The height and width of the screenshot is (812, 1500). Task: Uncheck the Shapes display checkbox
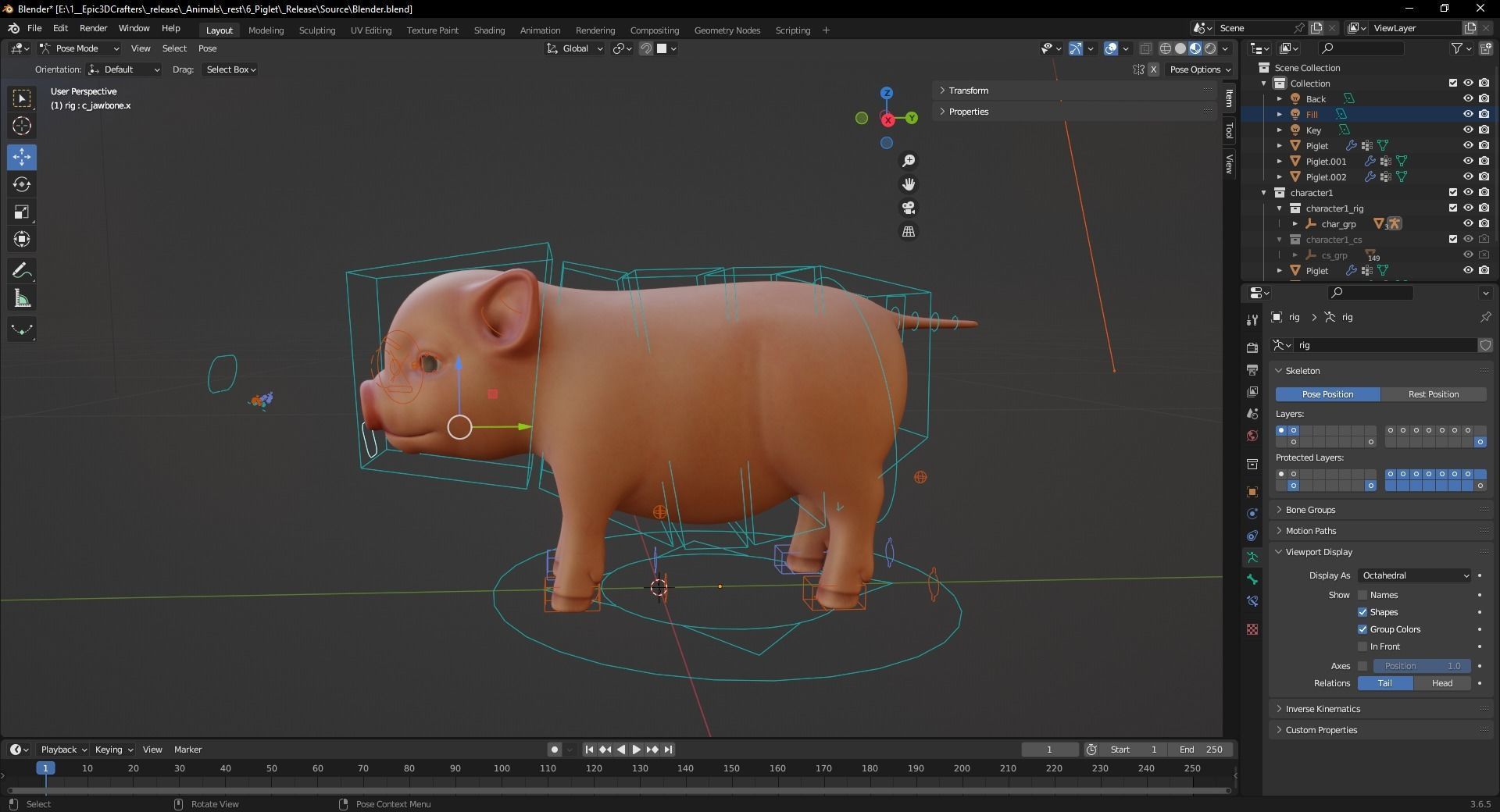(1362, 612)
